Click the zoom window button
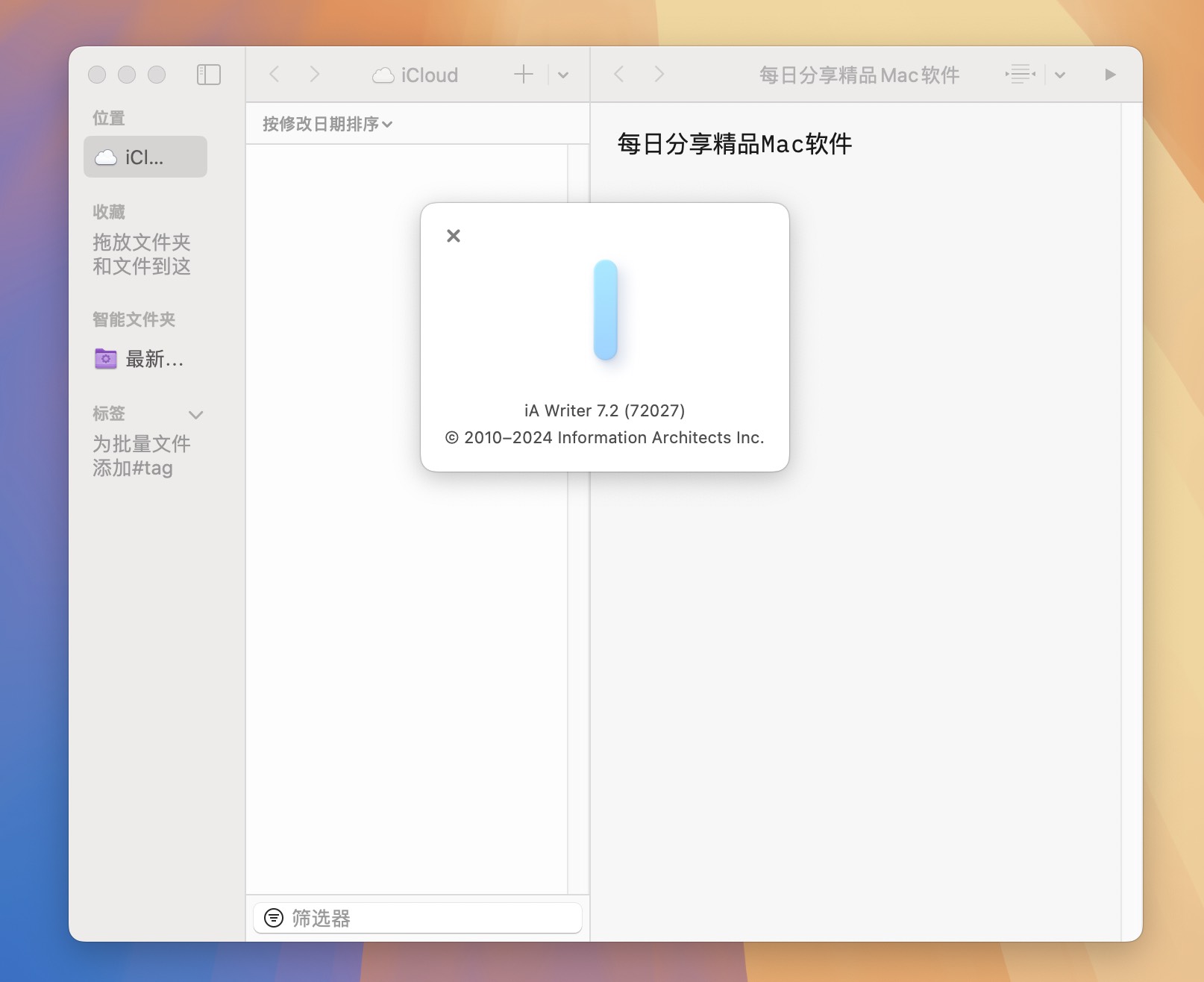Image resolution: width=1204 pixels, height=982 pixels. (x=157, y=75)
